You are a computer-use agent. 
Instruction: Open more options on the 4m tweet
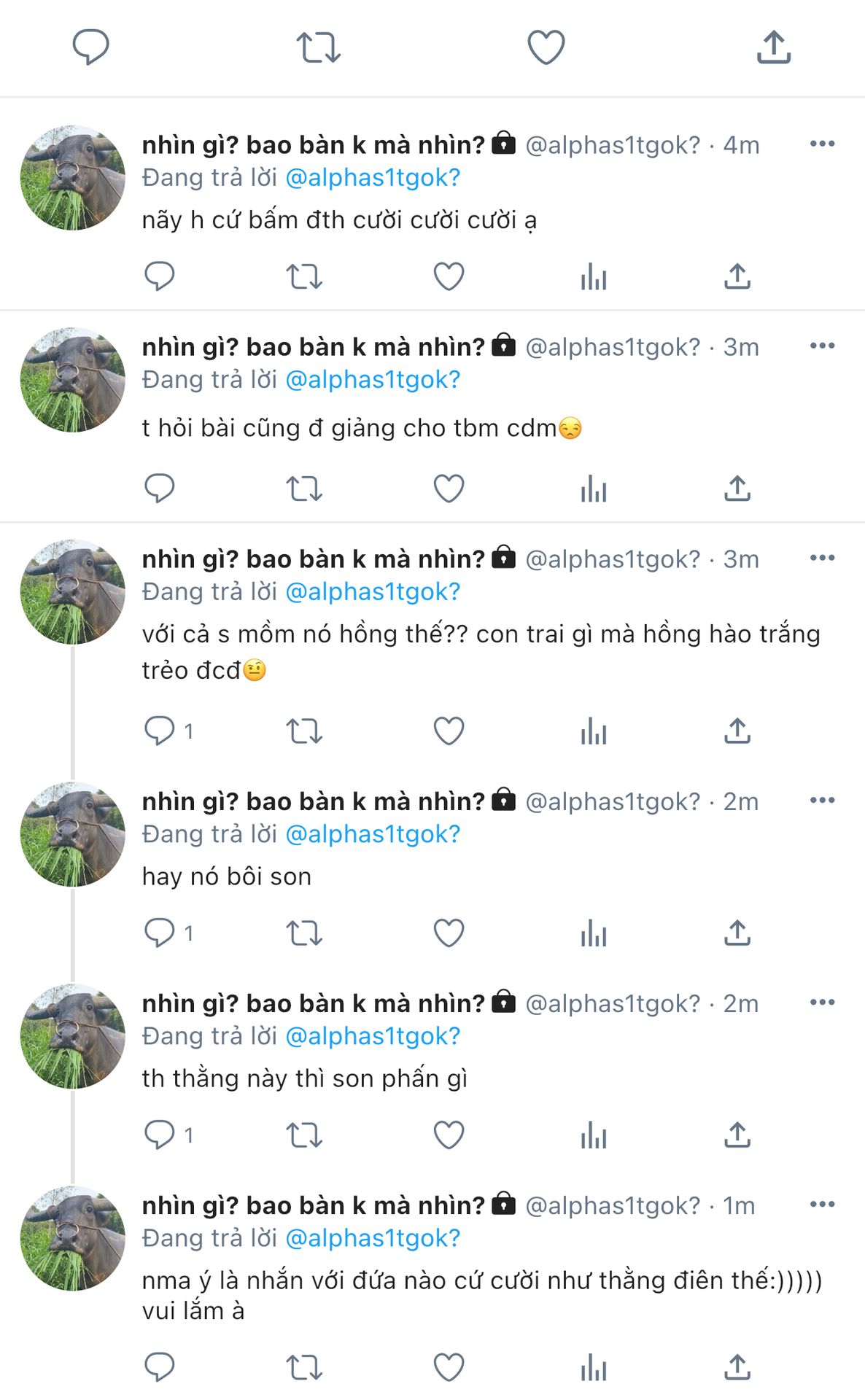pos(822,144)
